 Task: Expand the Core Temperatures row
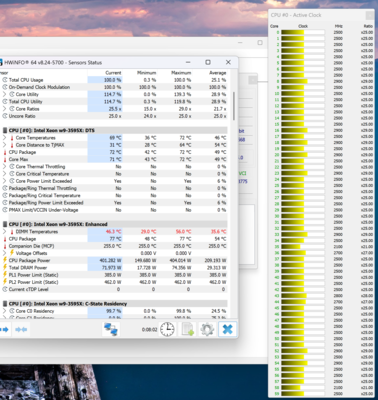coord(4,138)
